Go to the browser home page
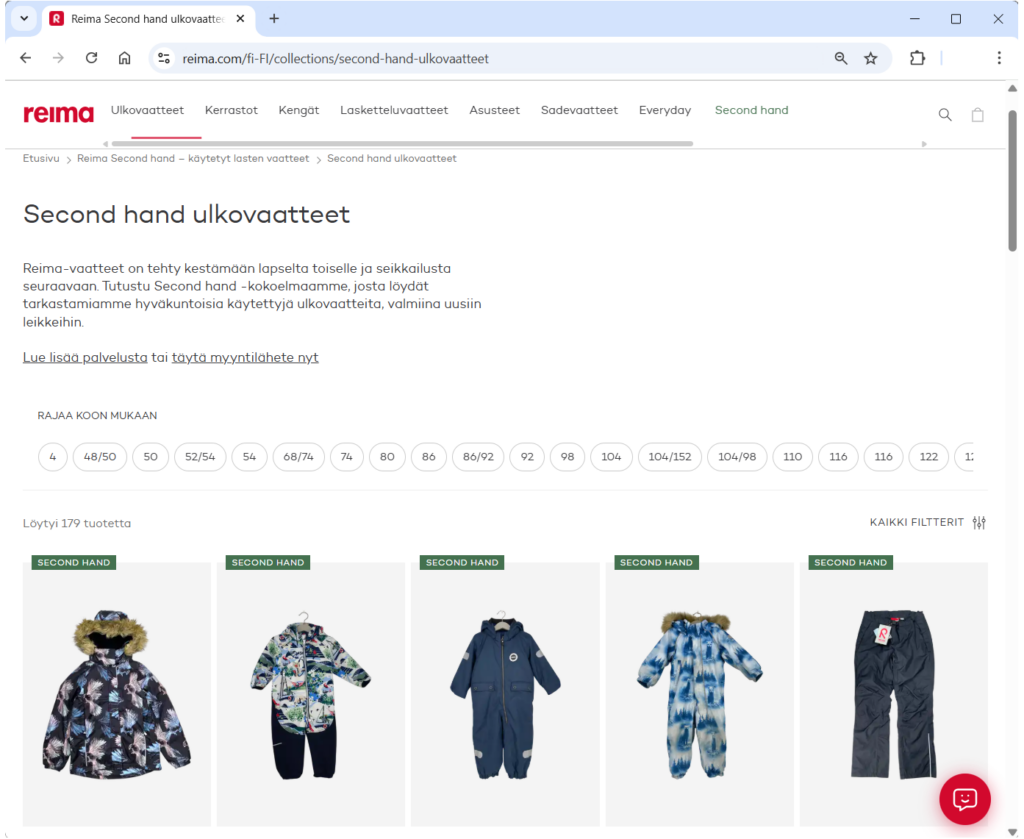The image size is (1024, 839). [x=124, y=58]
